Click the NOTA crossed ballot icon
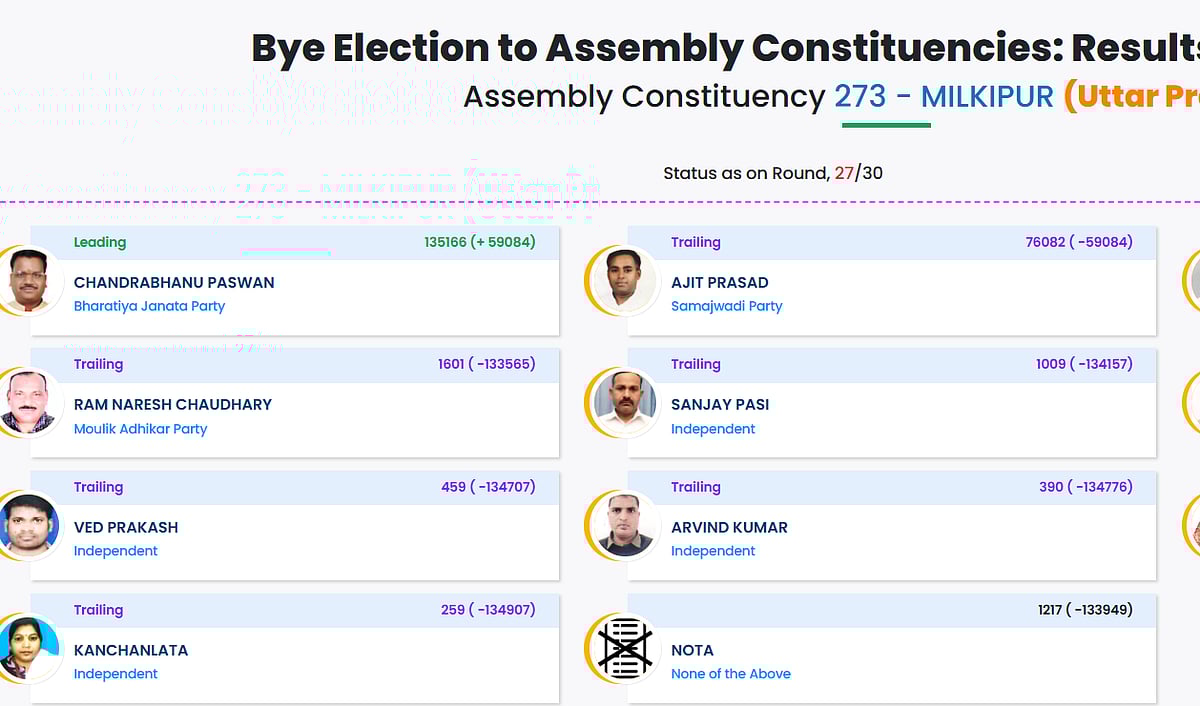 pos(624,648)
